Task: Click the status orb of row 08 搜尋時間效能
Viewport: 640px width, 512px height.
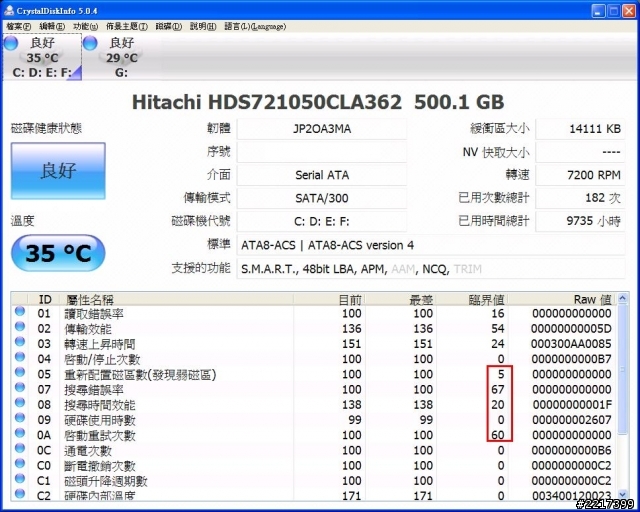Action: (x=20, y=403)
